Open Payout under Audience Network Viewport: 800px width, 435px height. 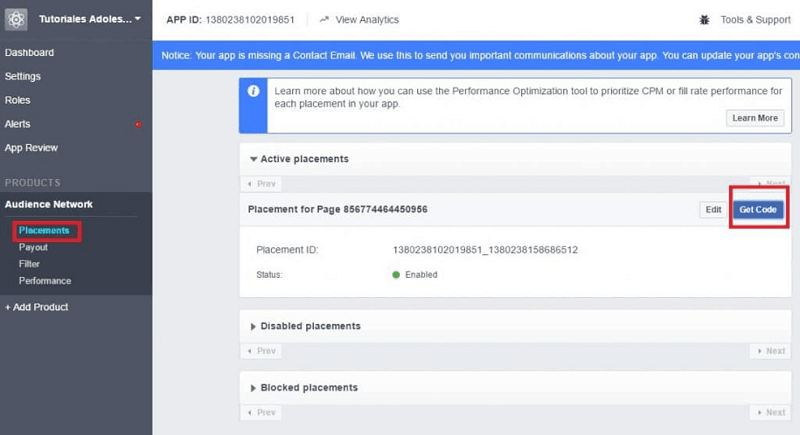[x=33, y=247]
